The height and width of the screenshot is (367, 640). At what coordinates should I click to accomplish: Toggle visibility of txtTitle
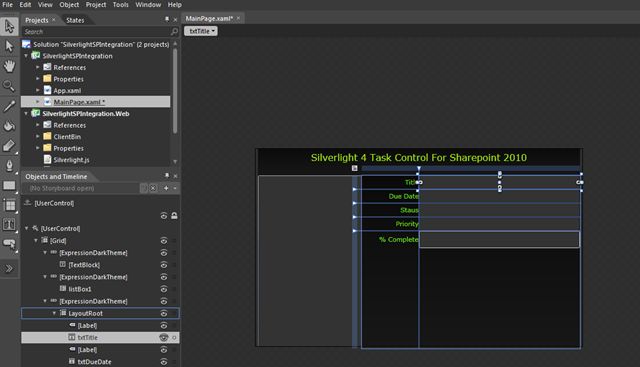tap(164, 337)
